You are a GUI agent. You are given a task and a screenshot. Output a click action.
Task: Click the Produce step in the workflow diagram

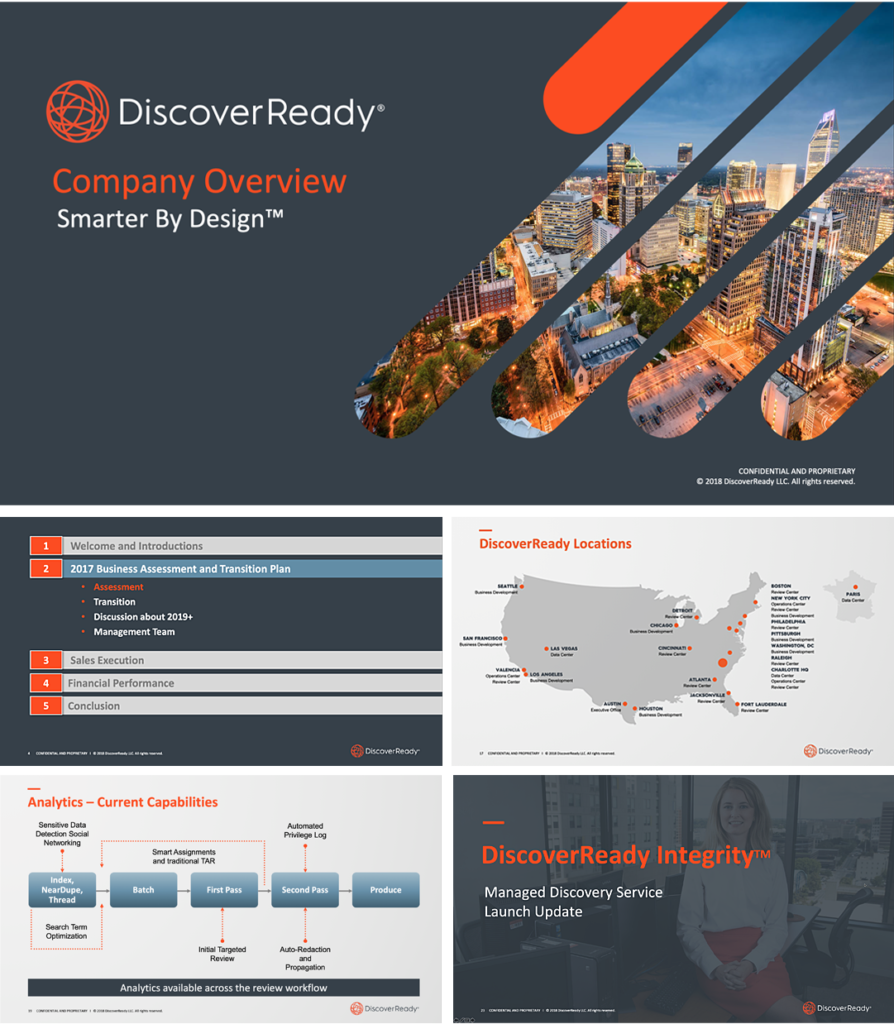[386, 890]
